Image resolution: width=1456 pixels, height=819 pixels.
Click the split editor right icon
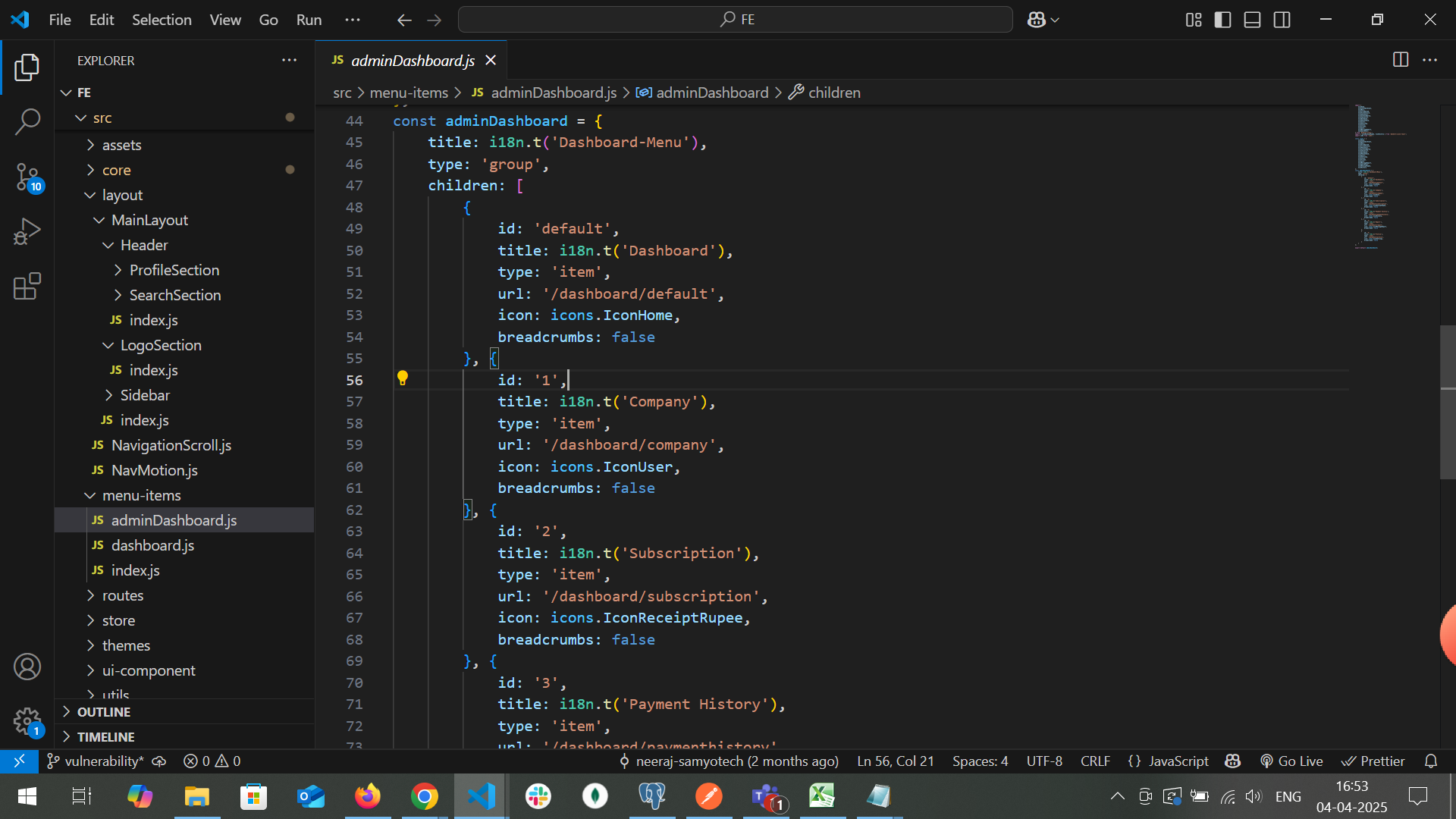pos(1401,60)
